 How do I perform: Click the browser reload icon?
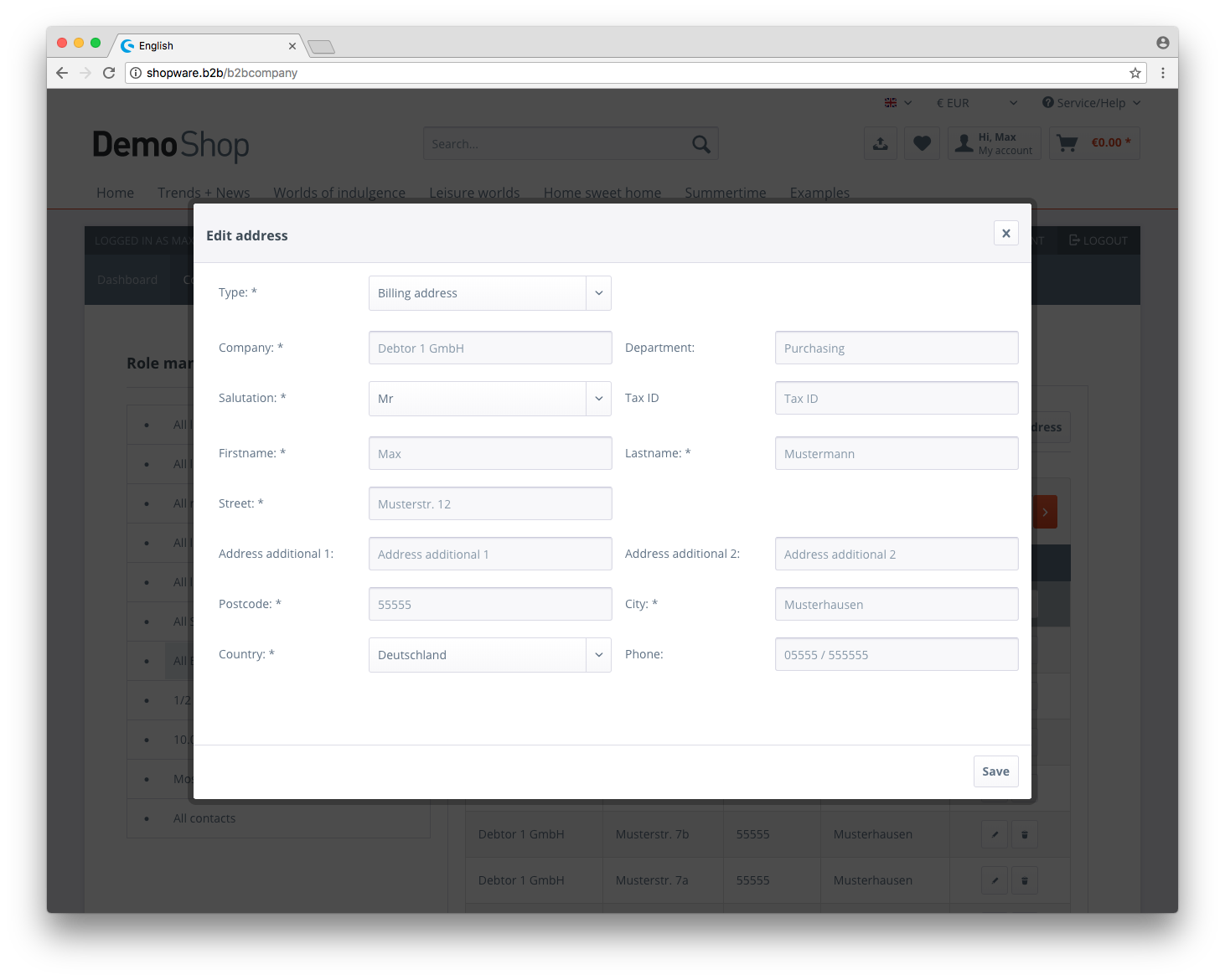point(109,73)
